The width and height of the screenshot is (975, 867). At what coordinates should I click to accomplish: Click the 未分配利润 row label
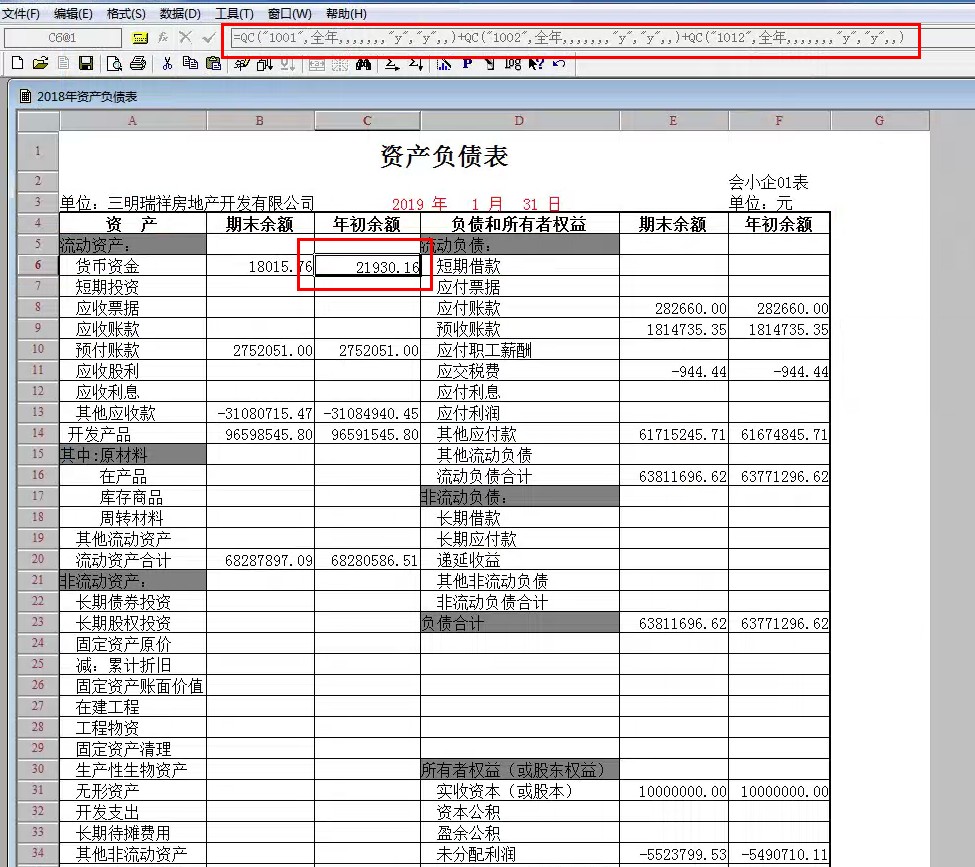tap(476, 854)
